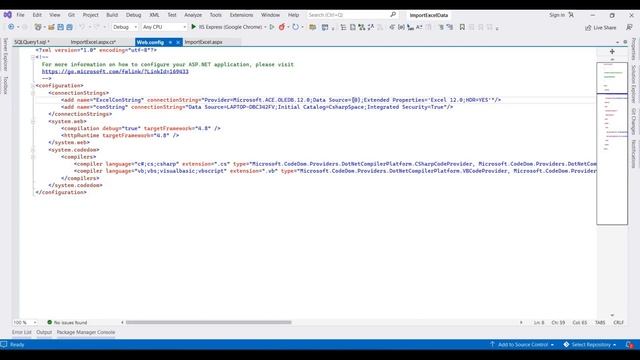Open the 100 % zoom level dropdown
Viewport: 640px width, 360px height.
pyautogui.click(x=24, y=322)
